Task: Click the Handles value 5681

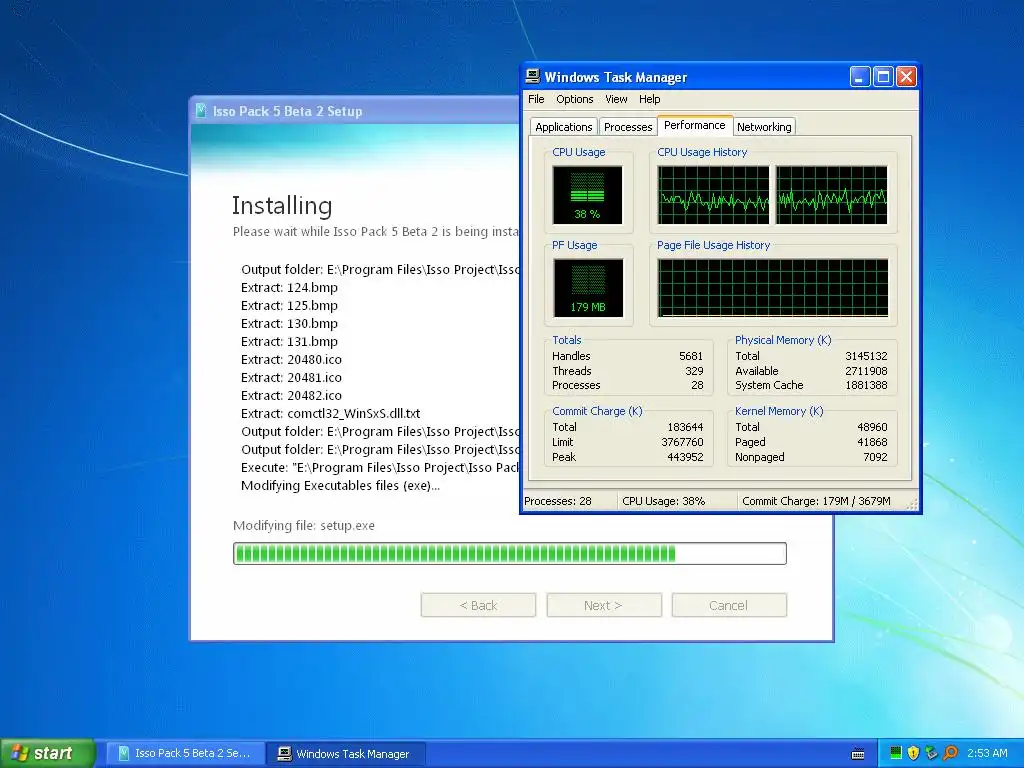Action: (691, 356)
